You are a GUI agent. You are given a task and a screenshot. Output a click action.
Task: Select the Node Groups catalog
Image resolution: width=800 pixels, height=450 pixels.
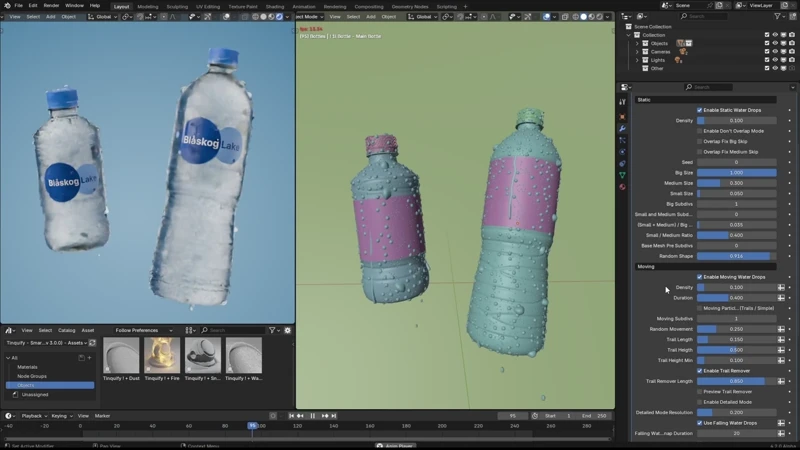[32, 376]
